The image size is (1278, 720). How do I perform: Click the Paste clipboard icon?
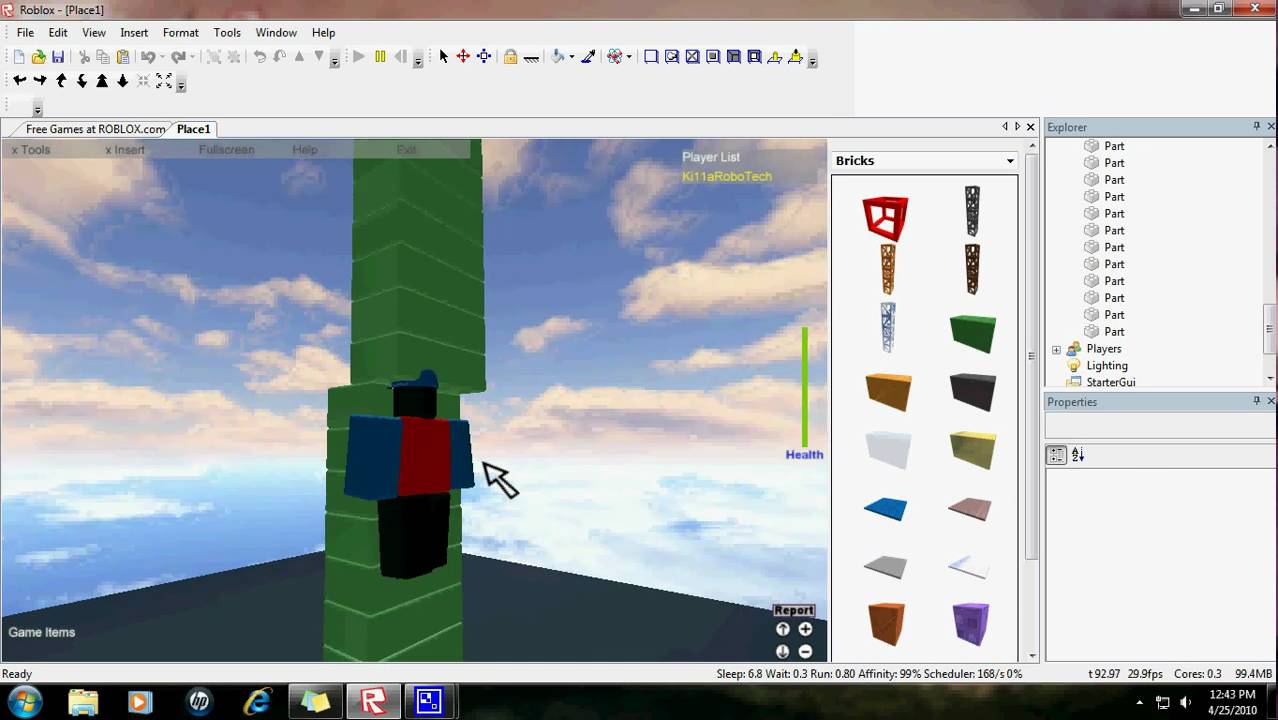tap(123, 57)
